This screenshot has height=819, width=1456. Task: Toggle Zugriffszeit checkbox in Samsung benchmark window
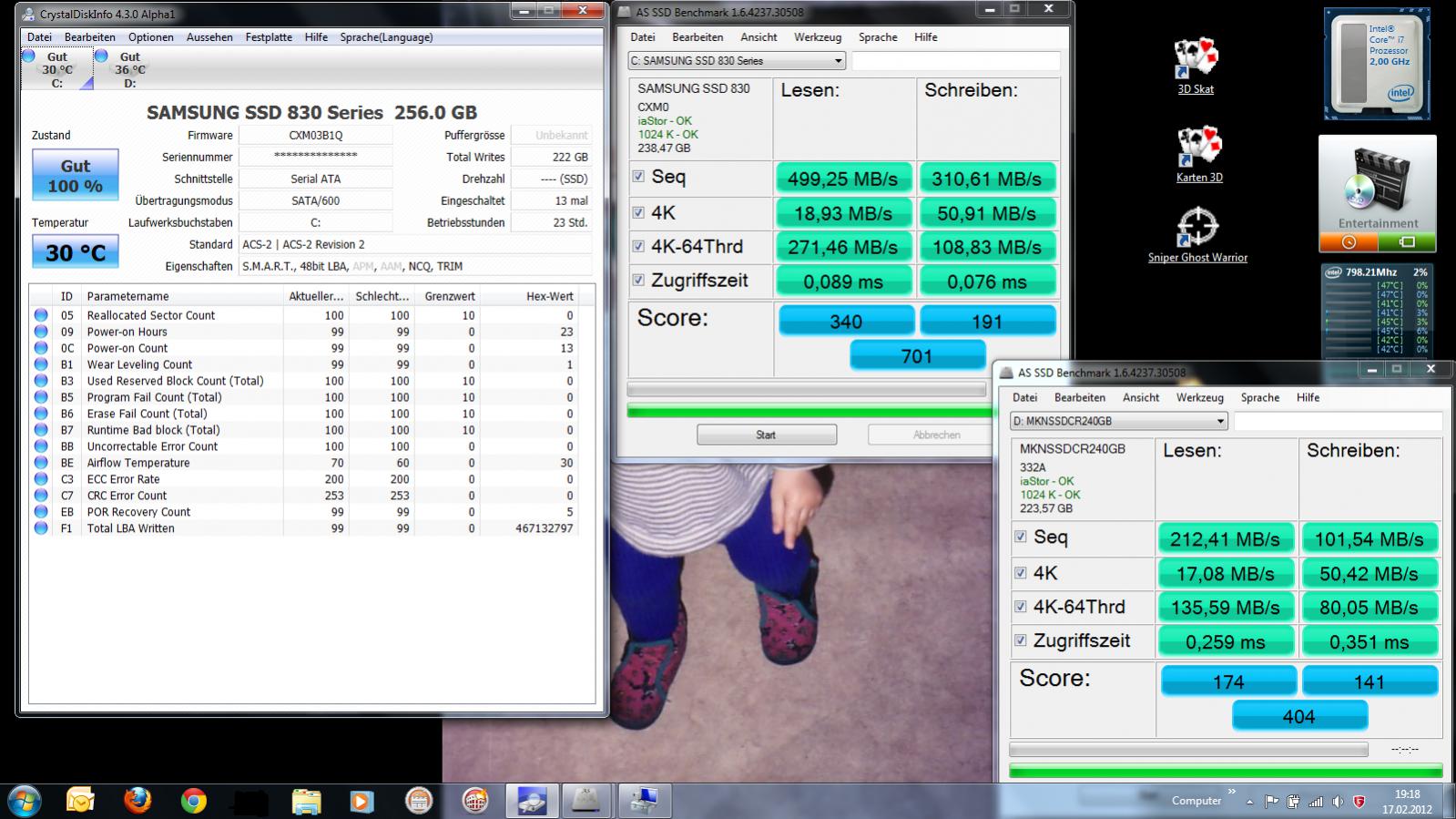tap(638, 280)
